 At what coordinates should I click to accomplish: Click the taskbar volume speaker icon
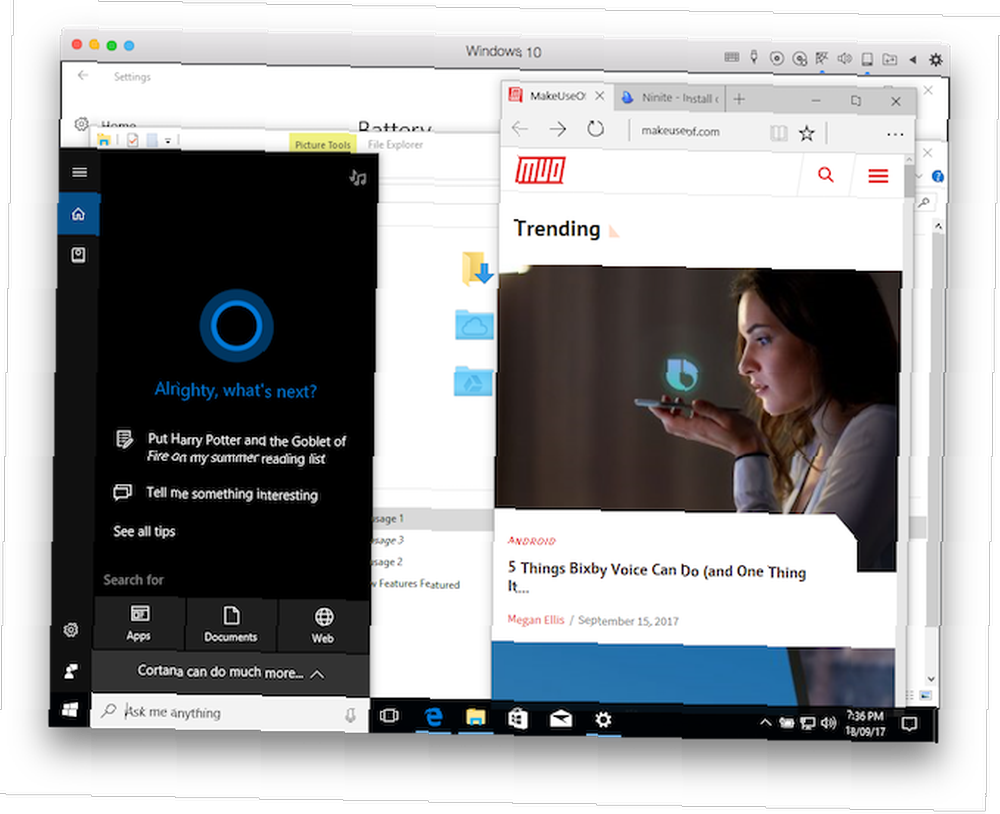click(x=828, y=723)
